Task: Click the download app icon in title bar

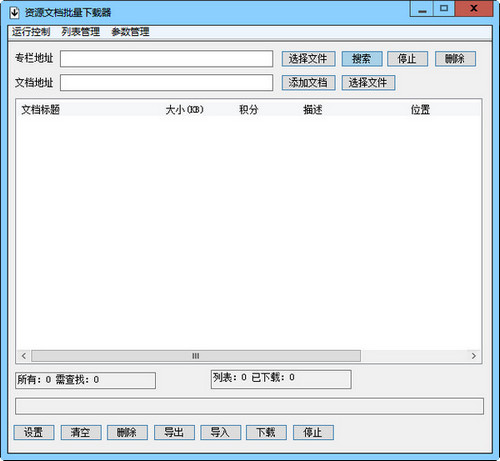Action: coord(14,13)
